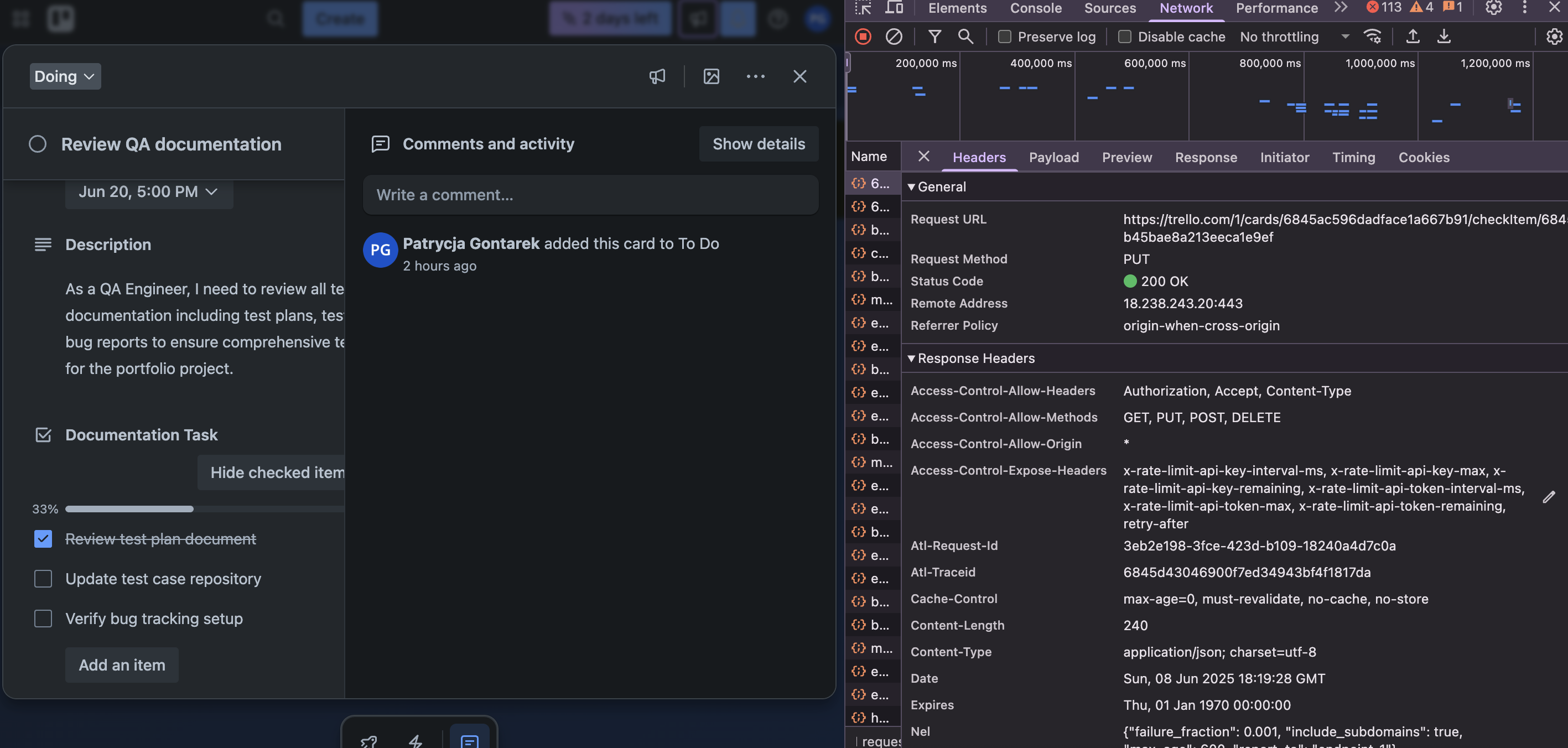1568x748 pixels.
Task: Open the card actions three-dot menu
Action: coord(755,76)
